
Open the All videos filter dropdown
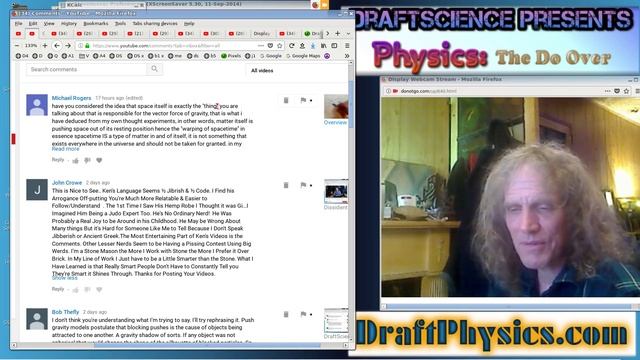coord(262,71)
